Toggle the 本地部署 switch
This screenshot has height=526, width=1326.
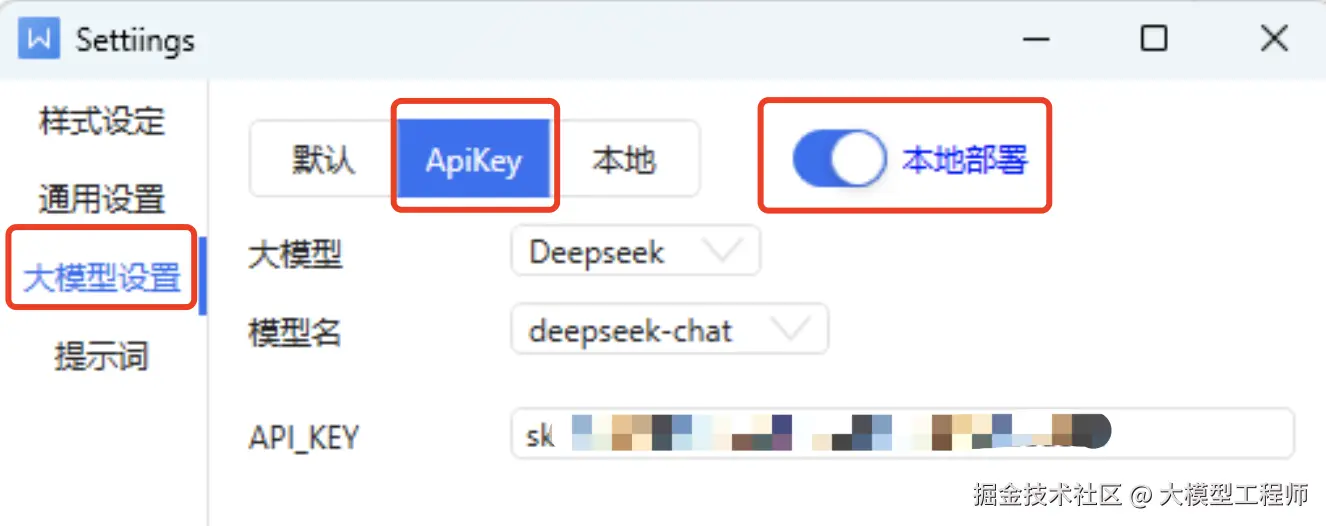(x=839, y=159)
